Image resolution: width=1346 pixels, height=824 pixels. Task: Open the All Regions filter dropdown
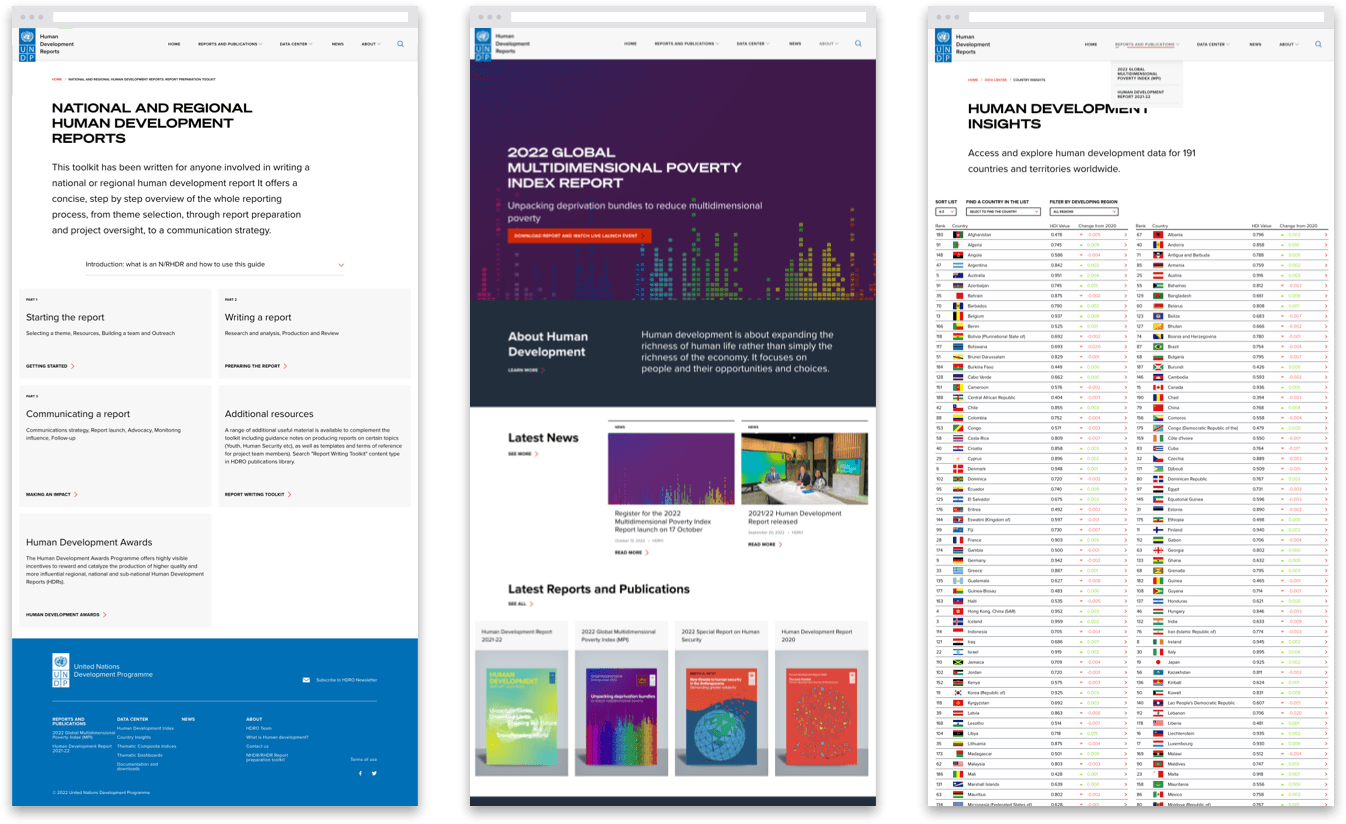[1084, 212]
